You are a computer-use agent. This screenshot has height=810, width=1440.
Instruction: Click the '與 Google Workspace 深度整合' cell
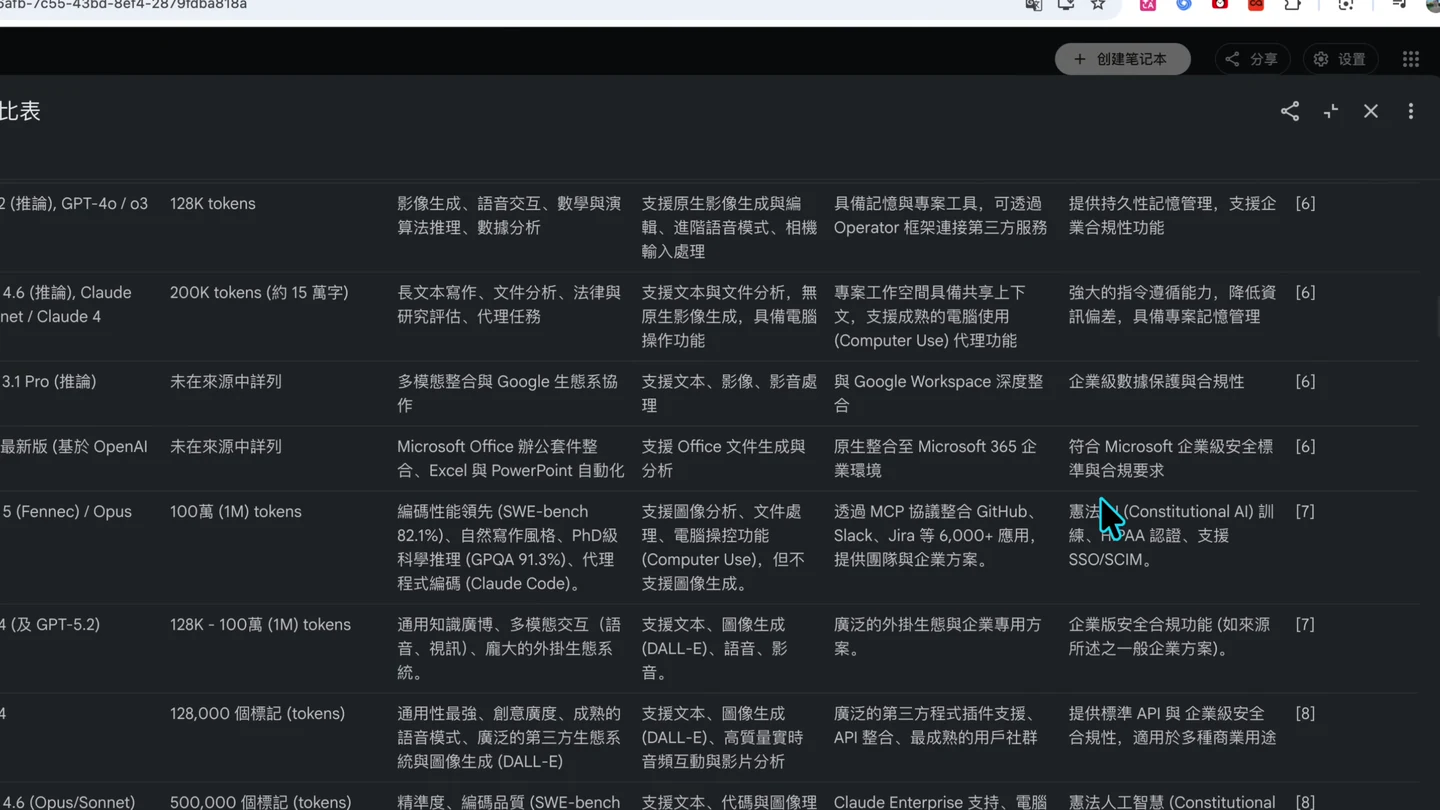tap(938, 393)
